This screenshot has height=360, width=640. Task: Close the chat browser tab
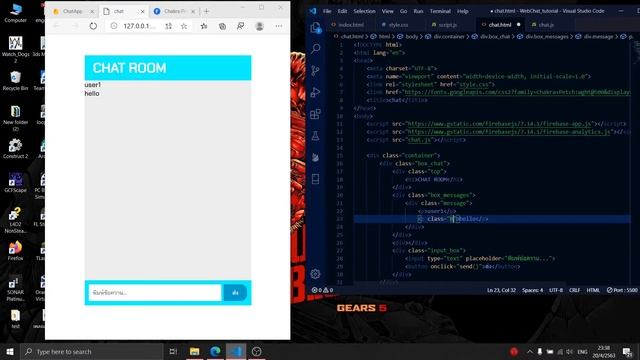[x=142, y=11]
